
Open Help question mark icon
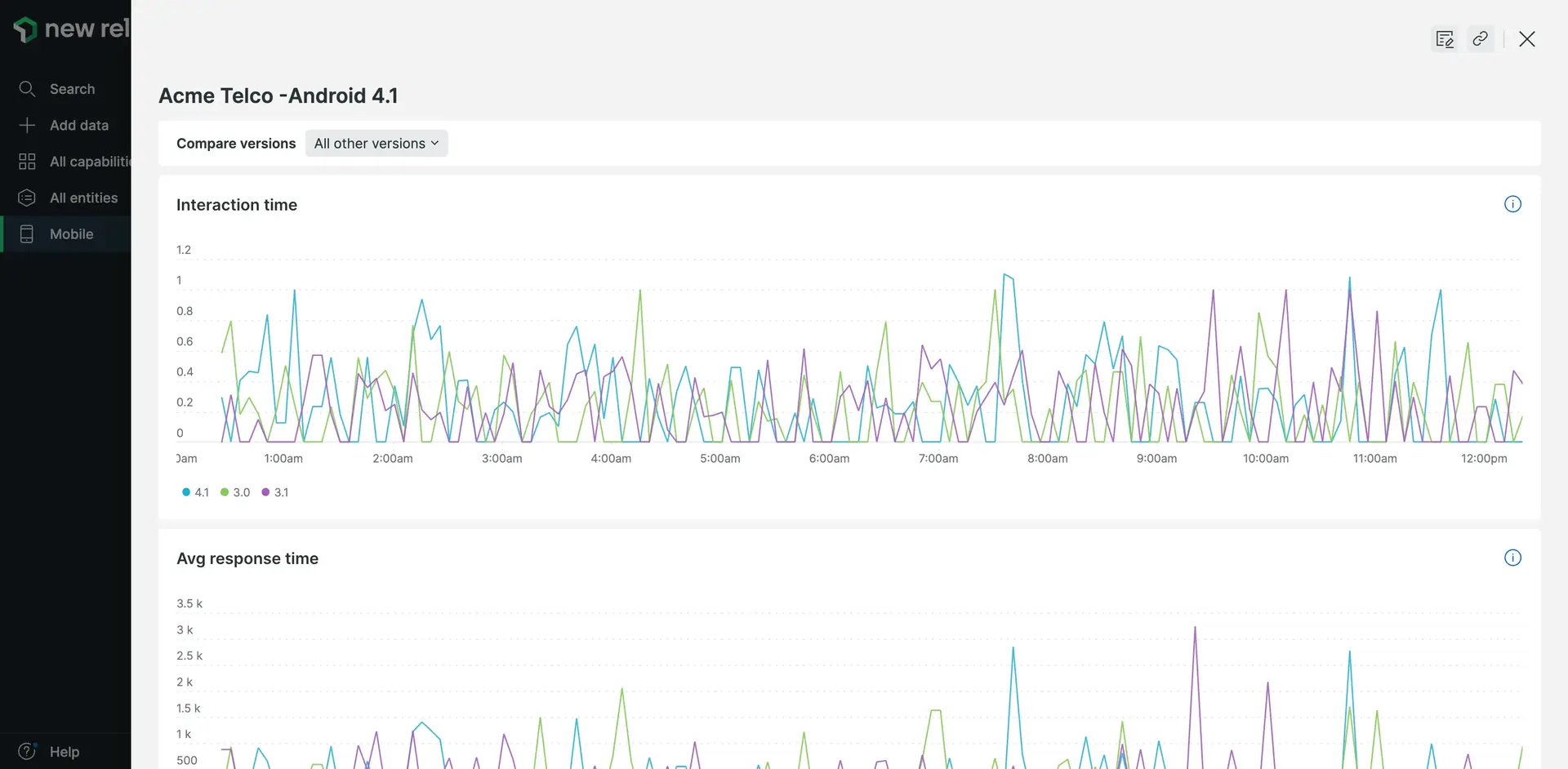[x=27, y=751]
